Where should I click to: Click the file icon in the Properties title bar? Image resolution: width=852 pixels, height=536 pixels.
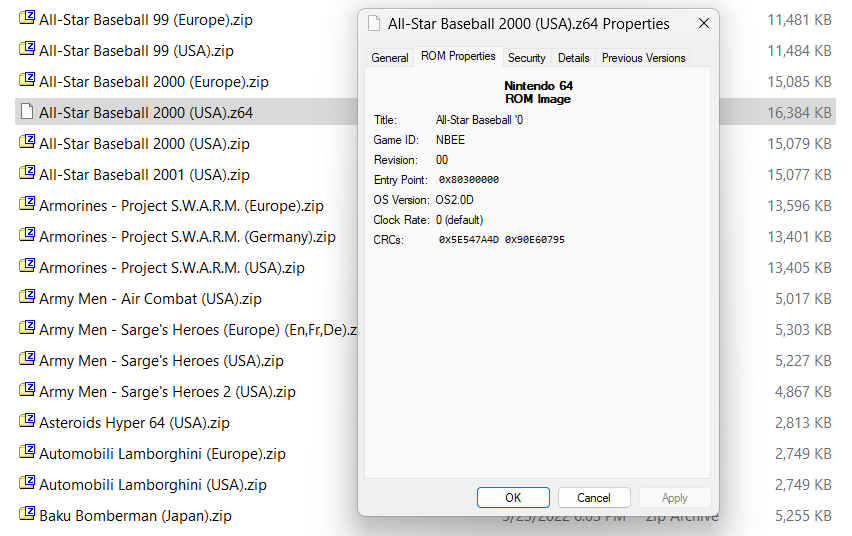(x=374, y=23)
